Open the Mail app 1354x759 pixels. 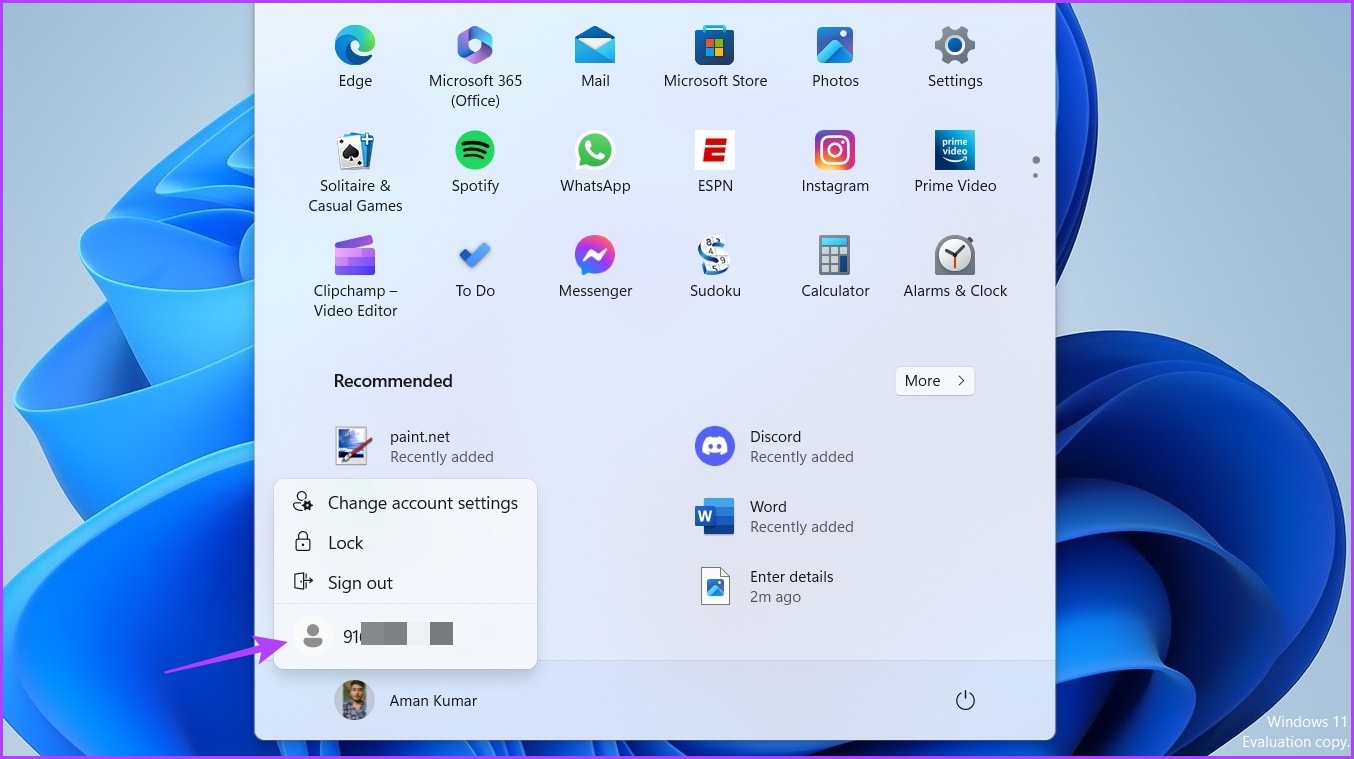[595, 58]
